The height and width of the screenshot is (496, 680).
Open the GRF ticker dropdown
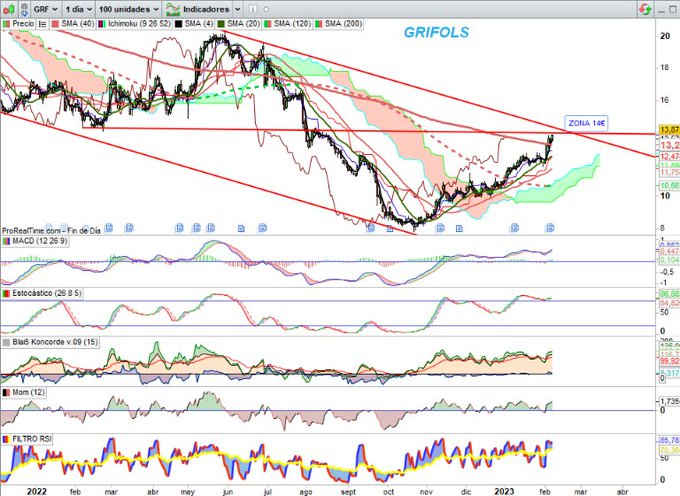(45, 9)
